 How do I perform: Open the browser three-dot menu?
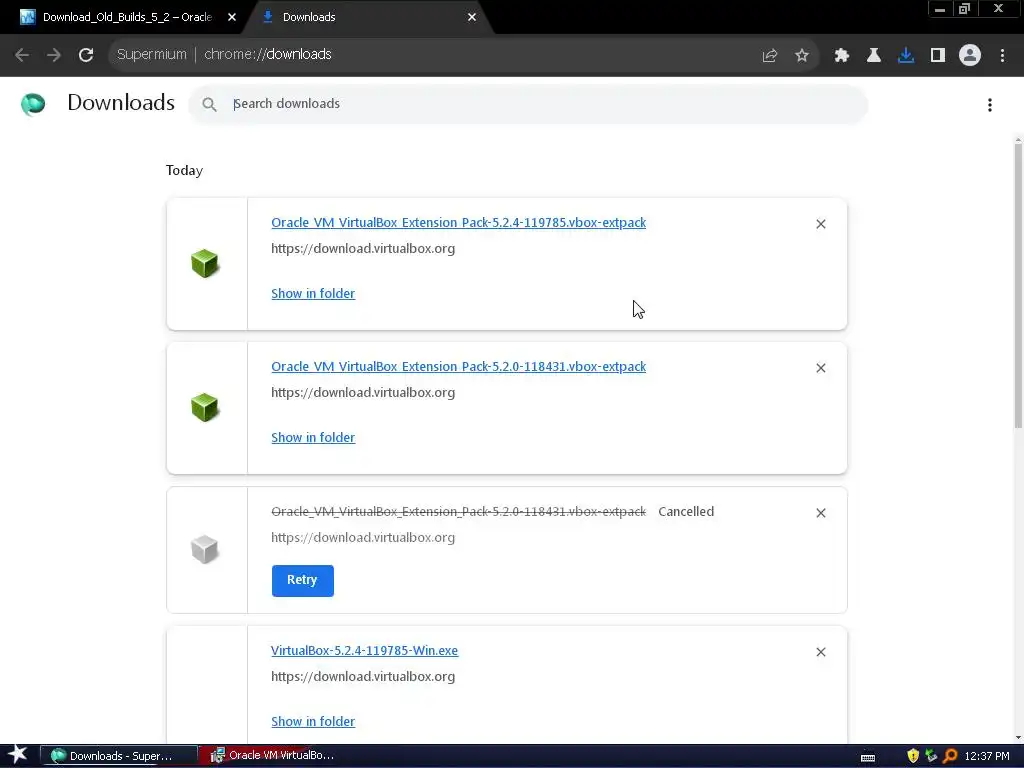(x=1002, y=56)
